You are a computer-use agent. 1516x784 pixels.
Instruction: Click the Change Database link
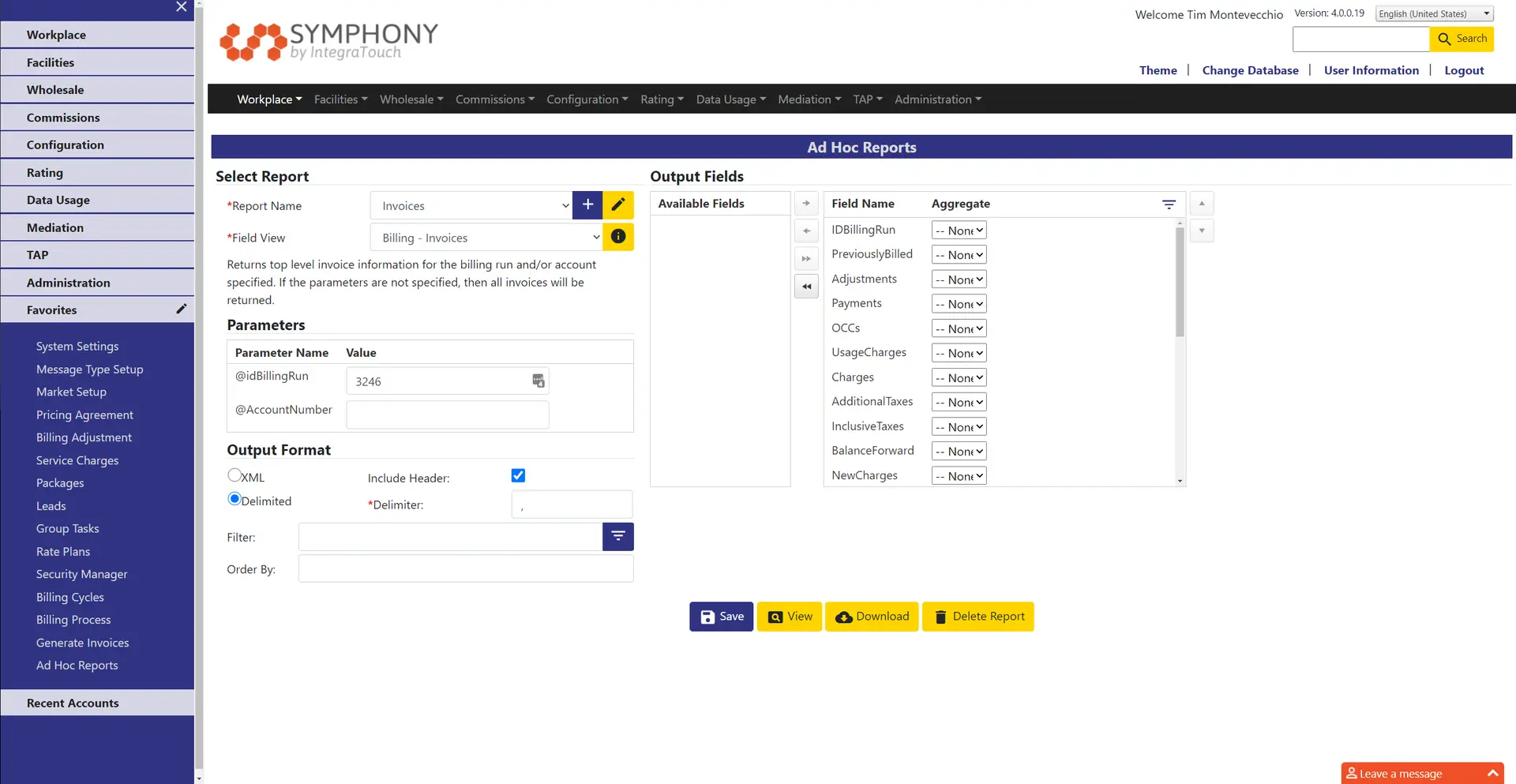pos(1250,70)
